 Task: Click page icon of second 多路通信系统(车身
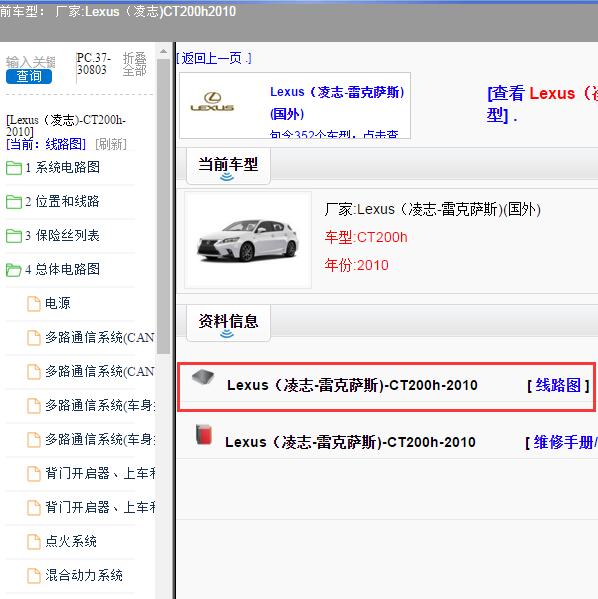click(x=34, y=440)
